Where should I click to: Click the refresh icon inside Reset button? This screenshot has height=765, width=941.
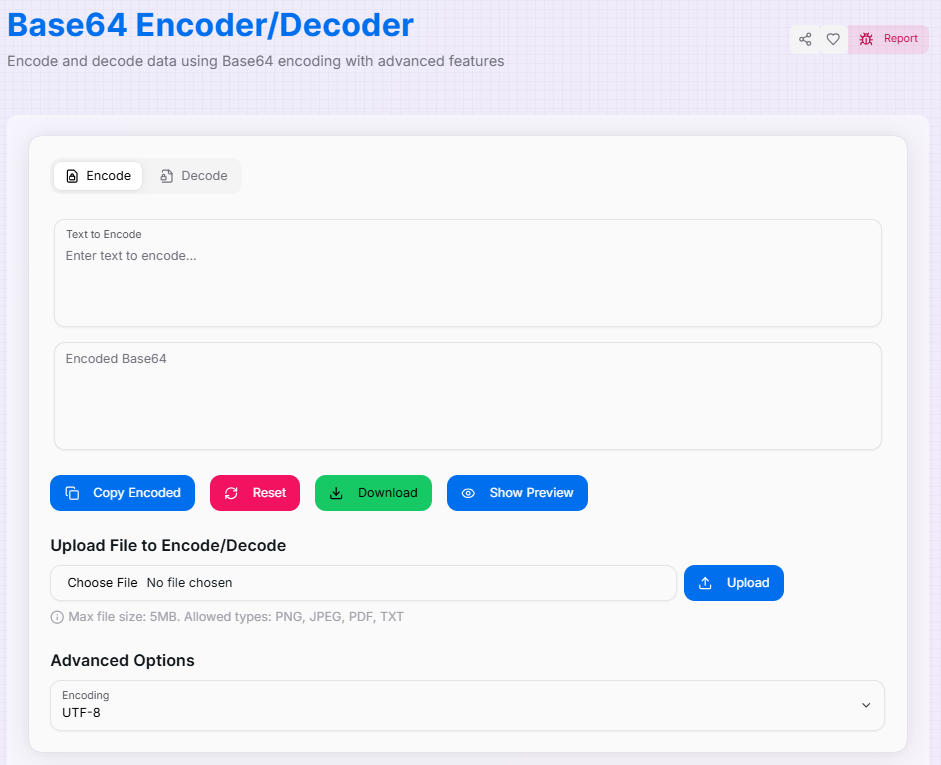[233, 493]
